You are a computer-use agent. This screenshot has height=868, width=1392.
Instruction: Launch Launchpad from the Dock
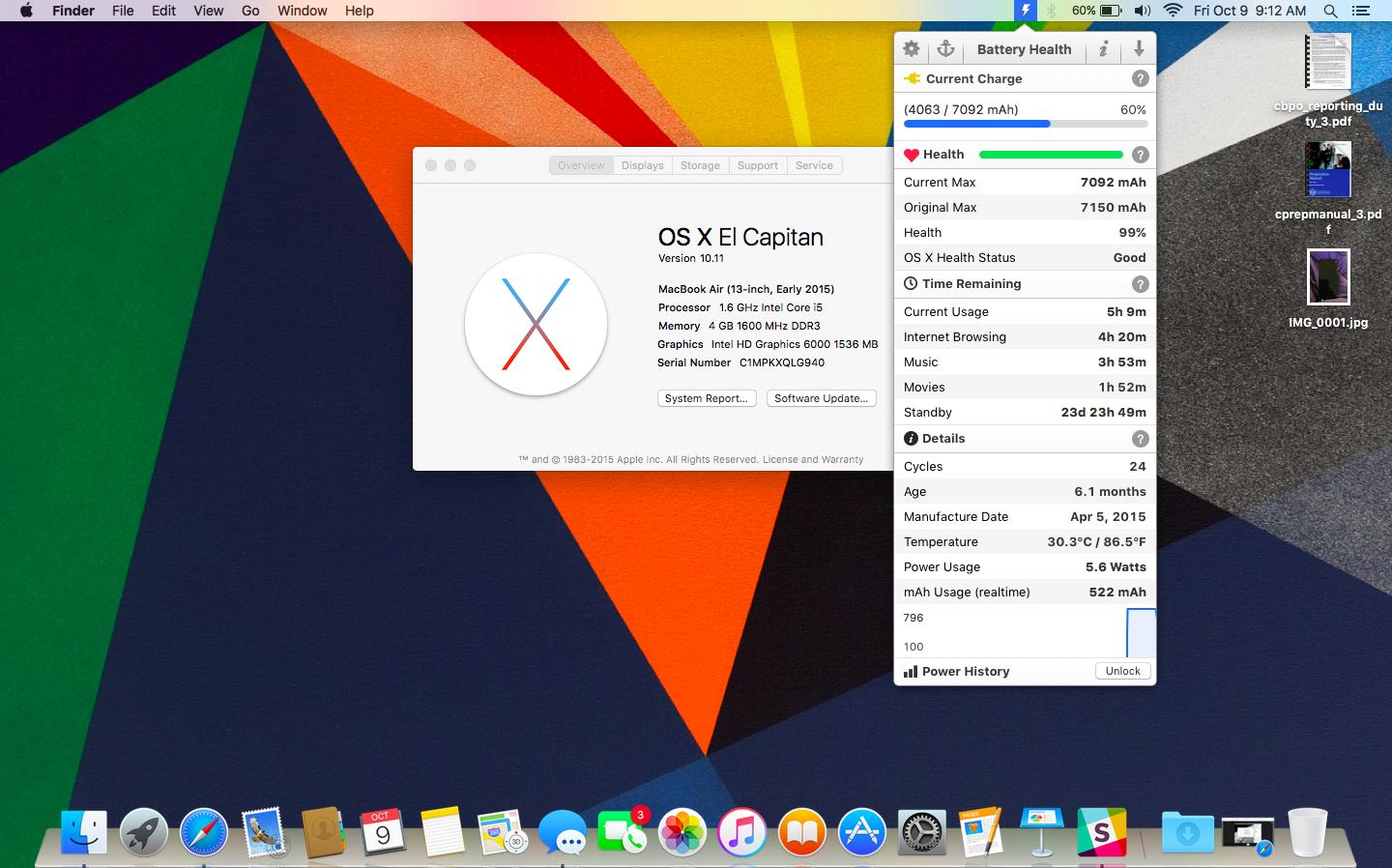coord(144,831)
